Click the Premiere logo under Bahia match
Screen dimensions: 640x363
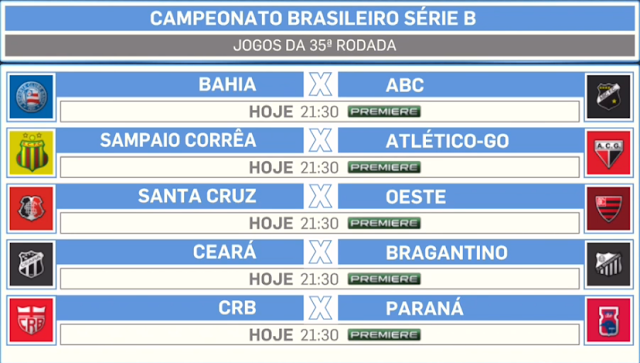(x=384, y=111)
